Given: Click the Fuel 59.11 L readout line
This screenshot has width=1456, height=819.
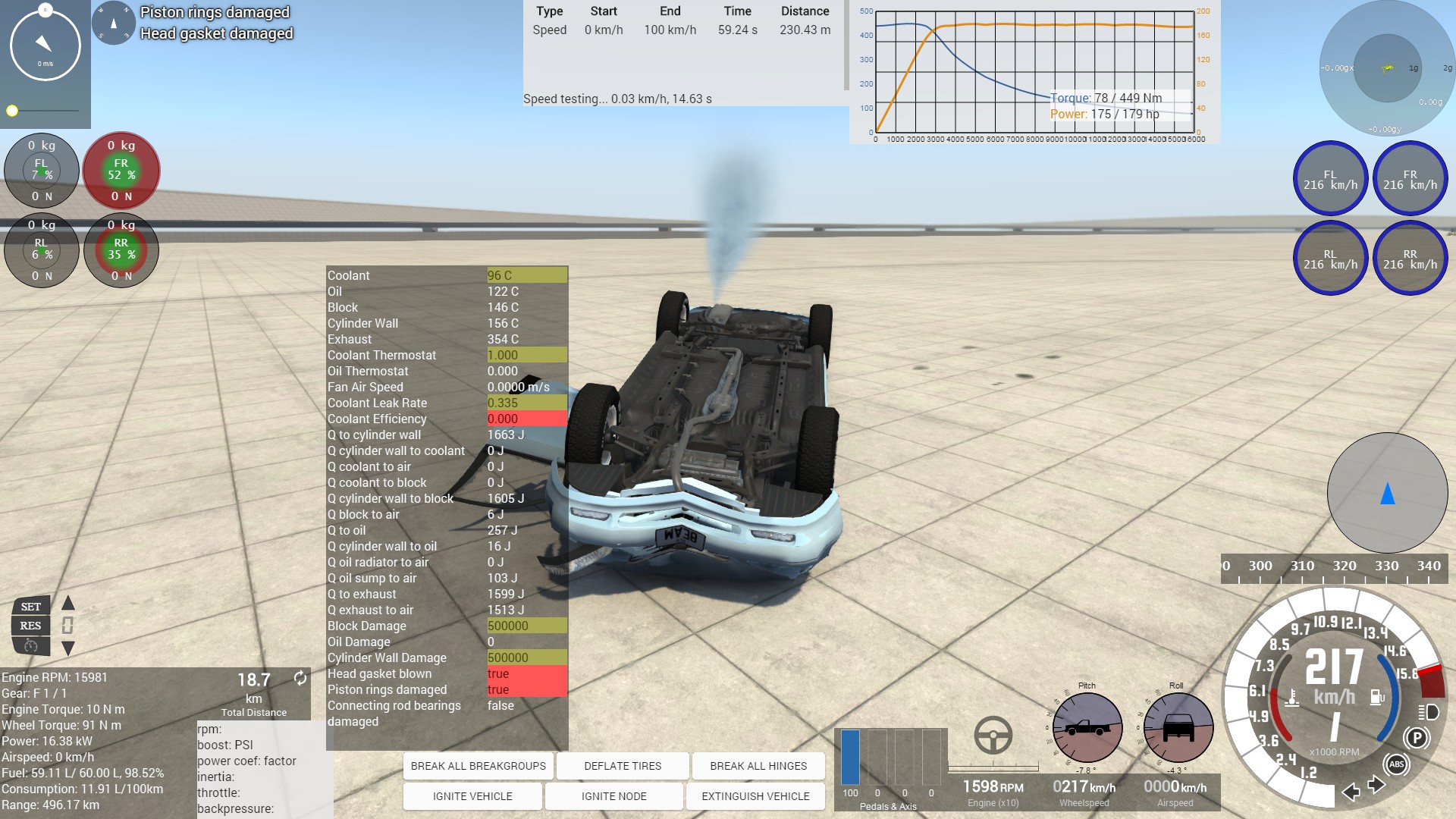Looking at the screenshot, I should (x=83, y=773).
